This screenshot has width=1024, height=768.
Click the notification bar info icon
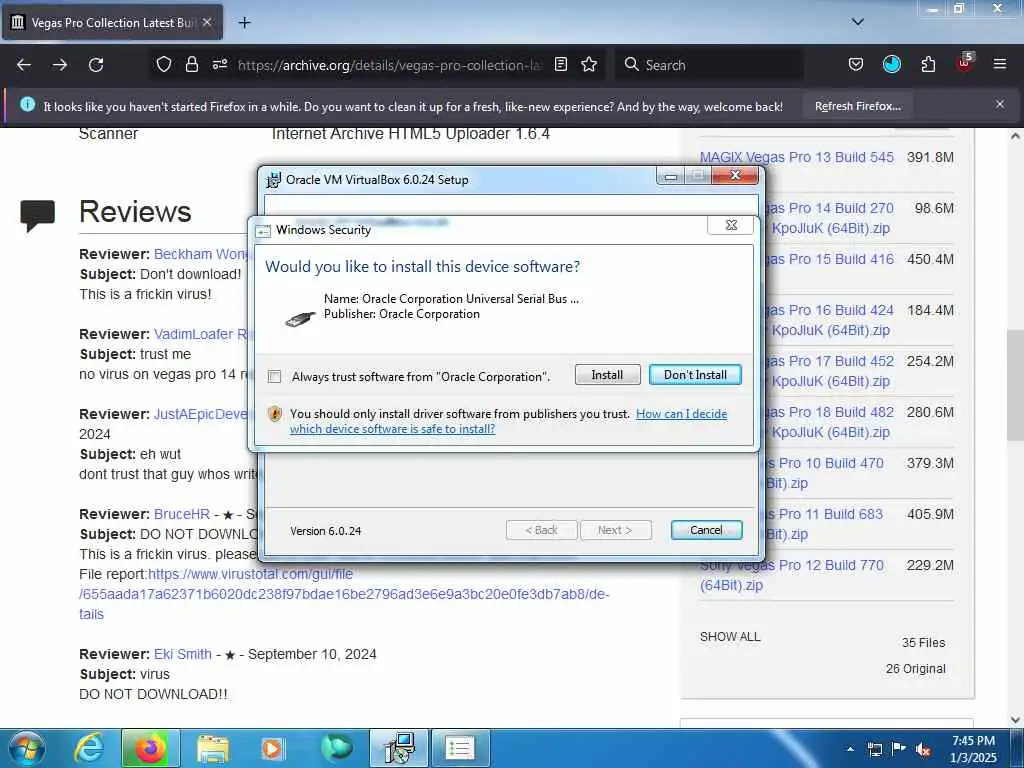[27, 104]
